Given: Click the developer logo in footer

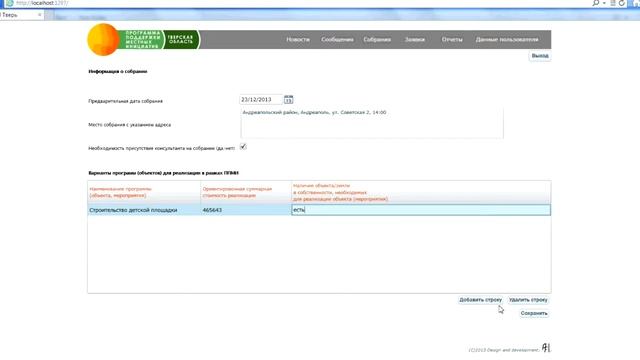Looking at the screenshot, I should pos(546,347).
